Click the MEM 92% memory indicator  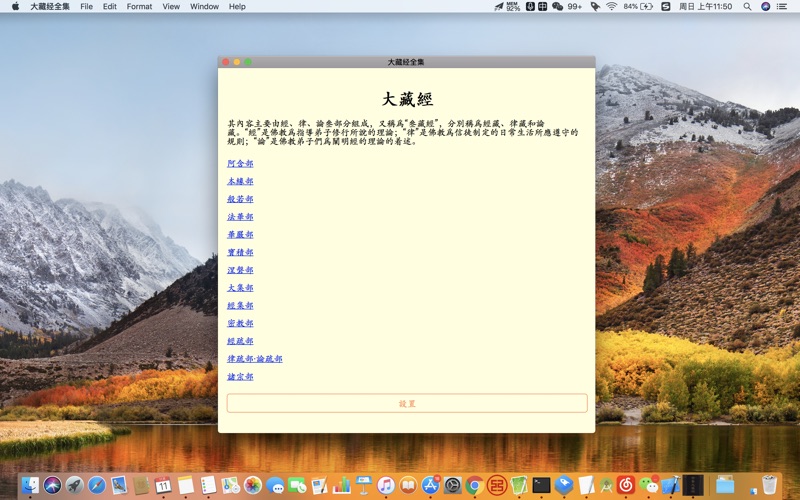[x=513, y=7]
